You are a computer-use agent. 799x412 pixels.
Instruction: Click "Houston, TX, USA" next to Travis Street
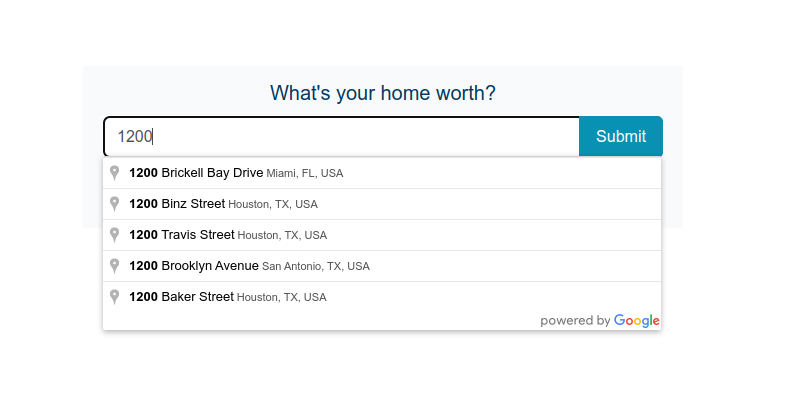[x=282, y=236]
